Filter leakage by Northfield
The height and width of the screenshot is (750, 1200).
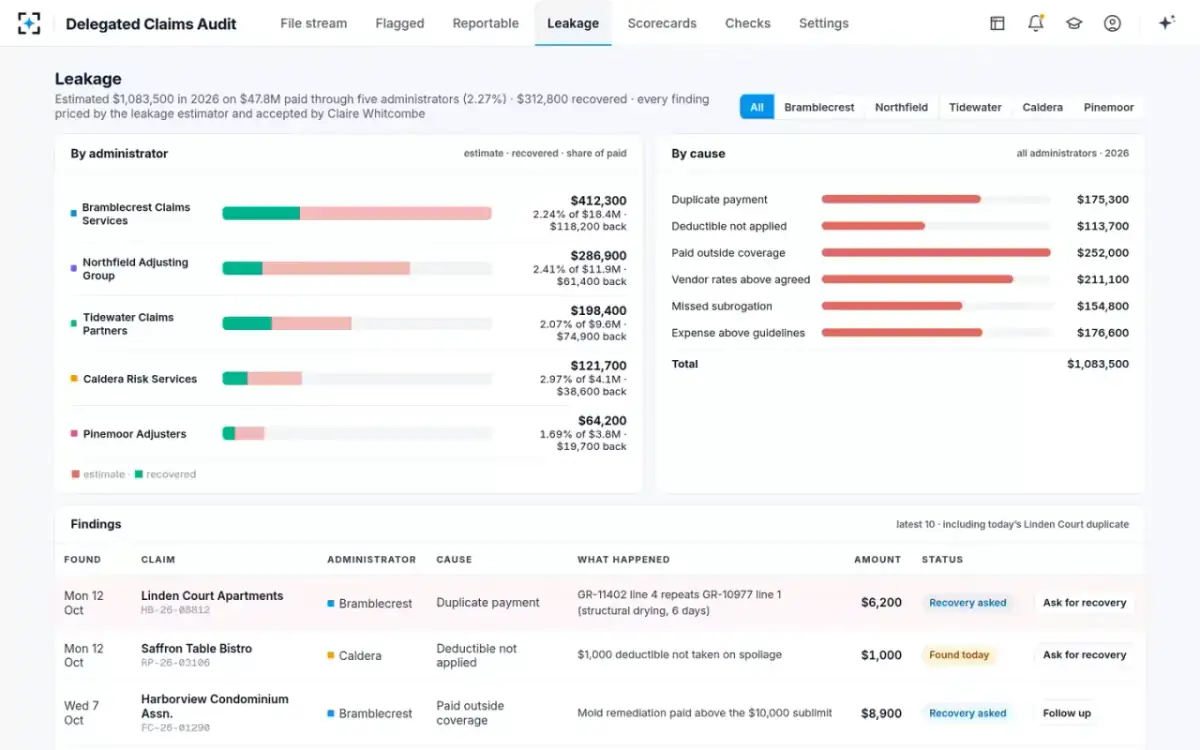click(901, 107)
